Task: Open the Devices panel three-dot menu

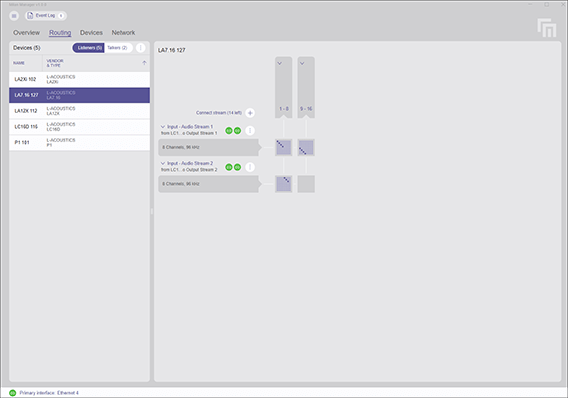Action: [x=141, y=48]
